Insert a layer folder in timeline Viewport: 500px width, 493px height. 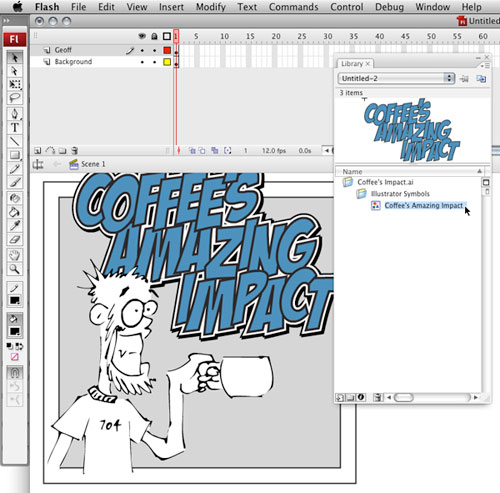[62, 151]
